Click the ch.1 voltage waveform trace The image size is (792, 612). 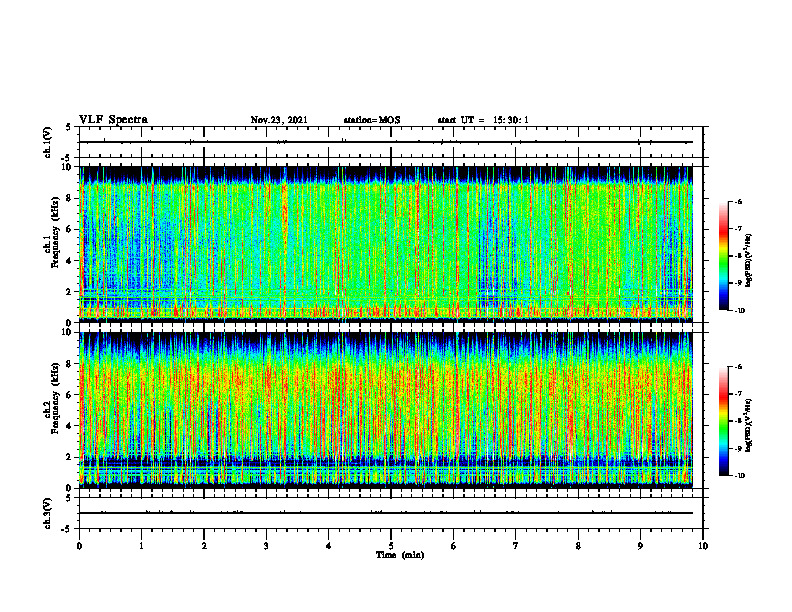click(386, 142)
